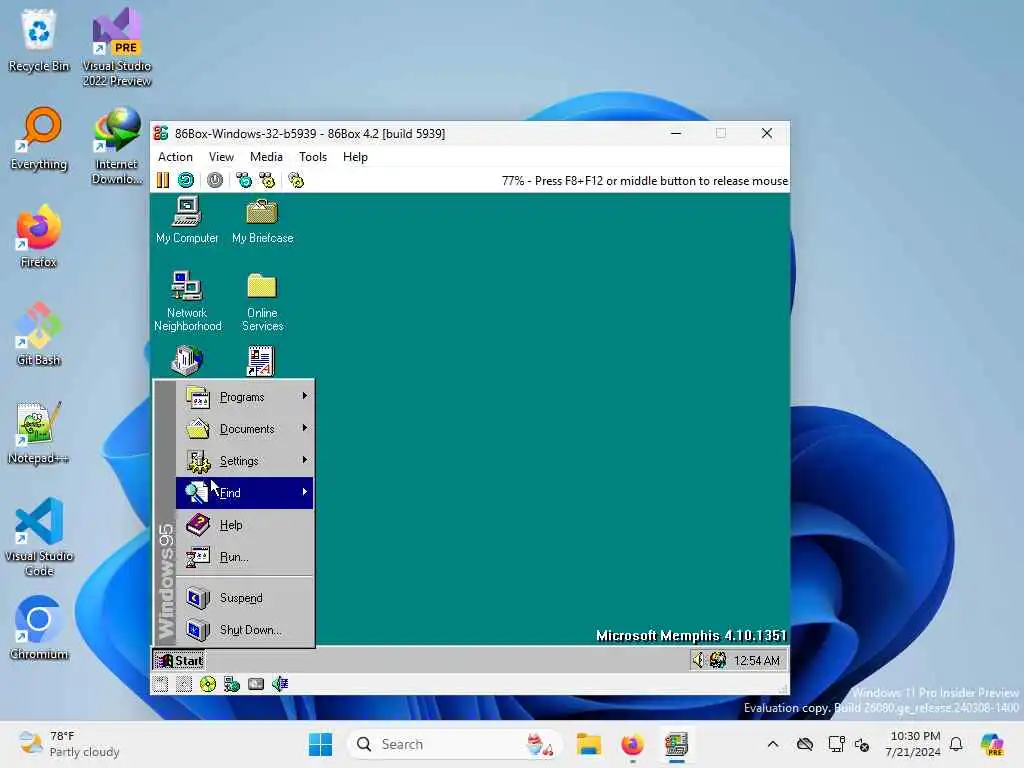Click the network status icon in 86Box status bar
The image size is (1024, 768).
tap(232, 684)
